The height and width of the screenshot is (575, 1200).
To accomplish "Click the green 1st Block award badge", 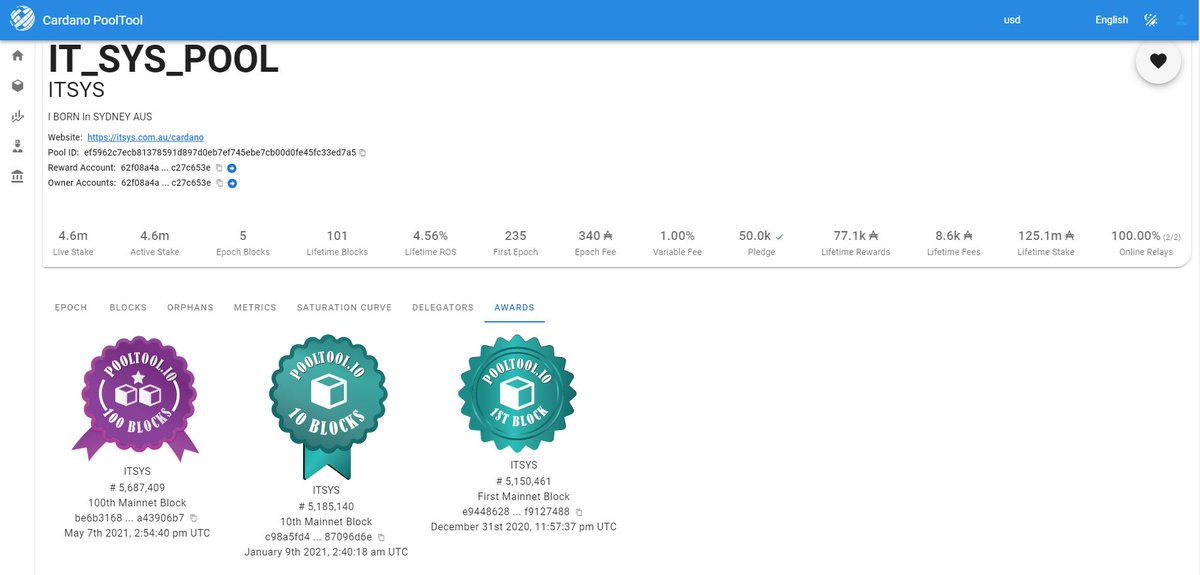I will tap(517, 393).
